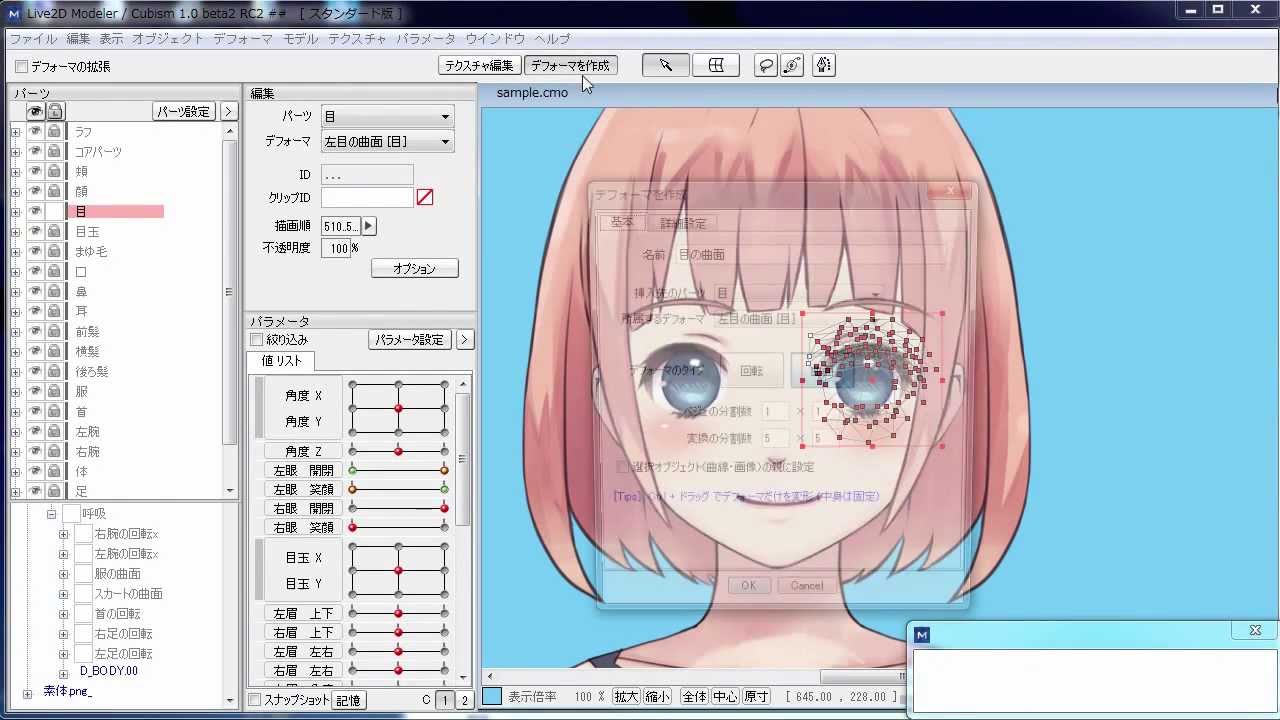Click the 不透明度 percentage field
Image resolution: width=1280 pixels, height=720 pixels.
pyautogui.click(x=336, y=248)
